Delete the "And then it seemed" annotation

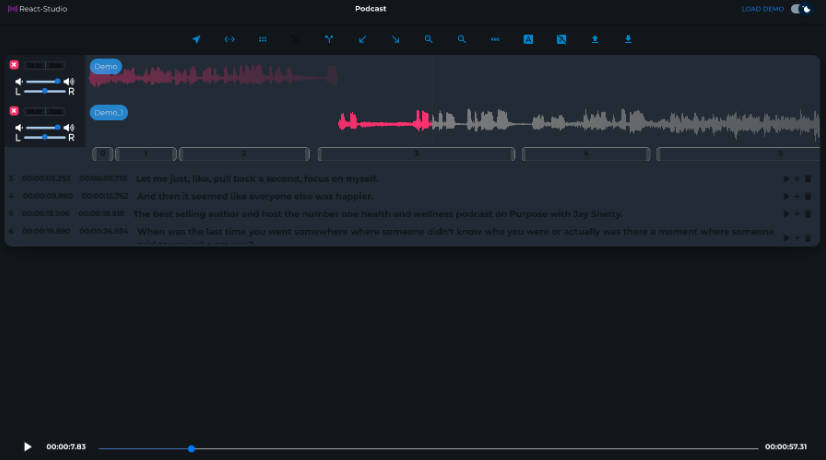click(x=808, y=197)
